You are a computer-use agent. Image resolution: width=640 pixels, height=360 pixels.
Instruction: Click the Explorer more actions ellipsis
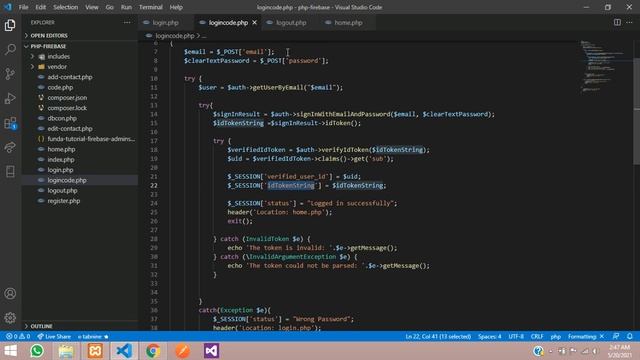click(x=127, y=22)
